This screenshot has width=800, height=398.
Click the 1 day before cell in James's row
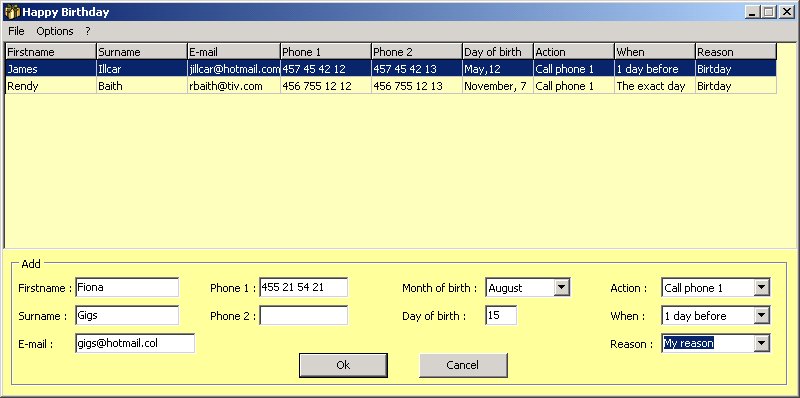655,69
